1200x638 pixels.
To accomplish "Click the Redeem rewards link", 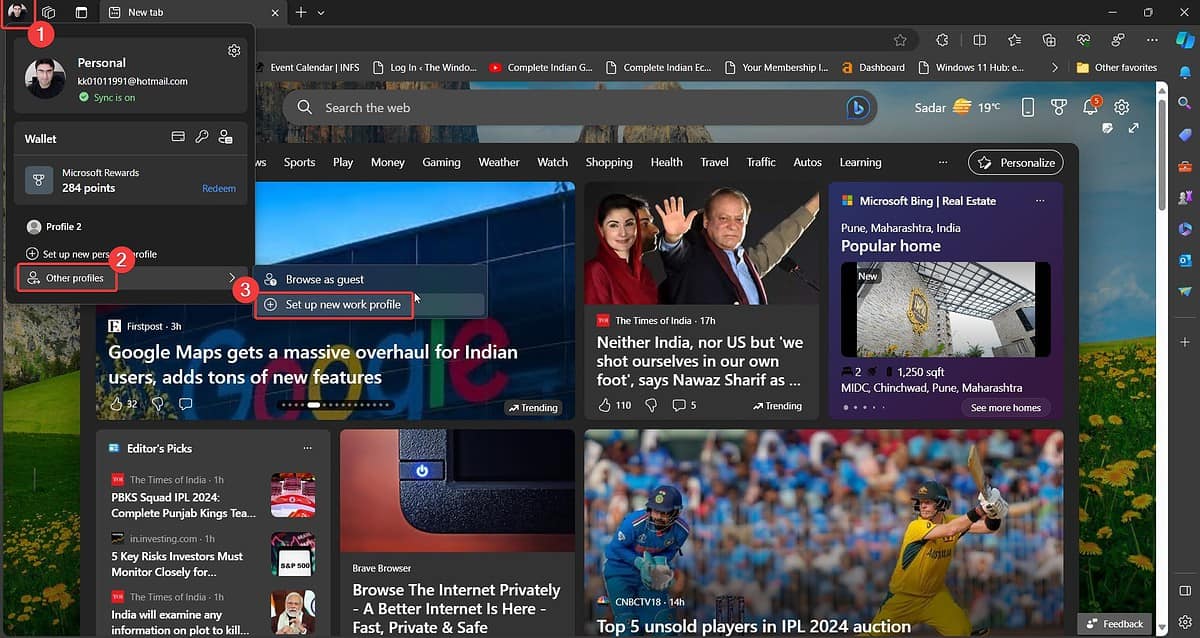I will 219,188.
